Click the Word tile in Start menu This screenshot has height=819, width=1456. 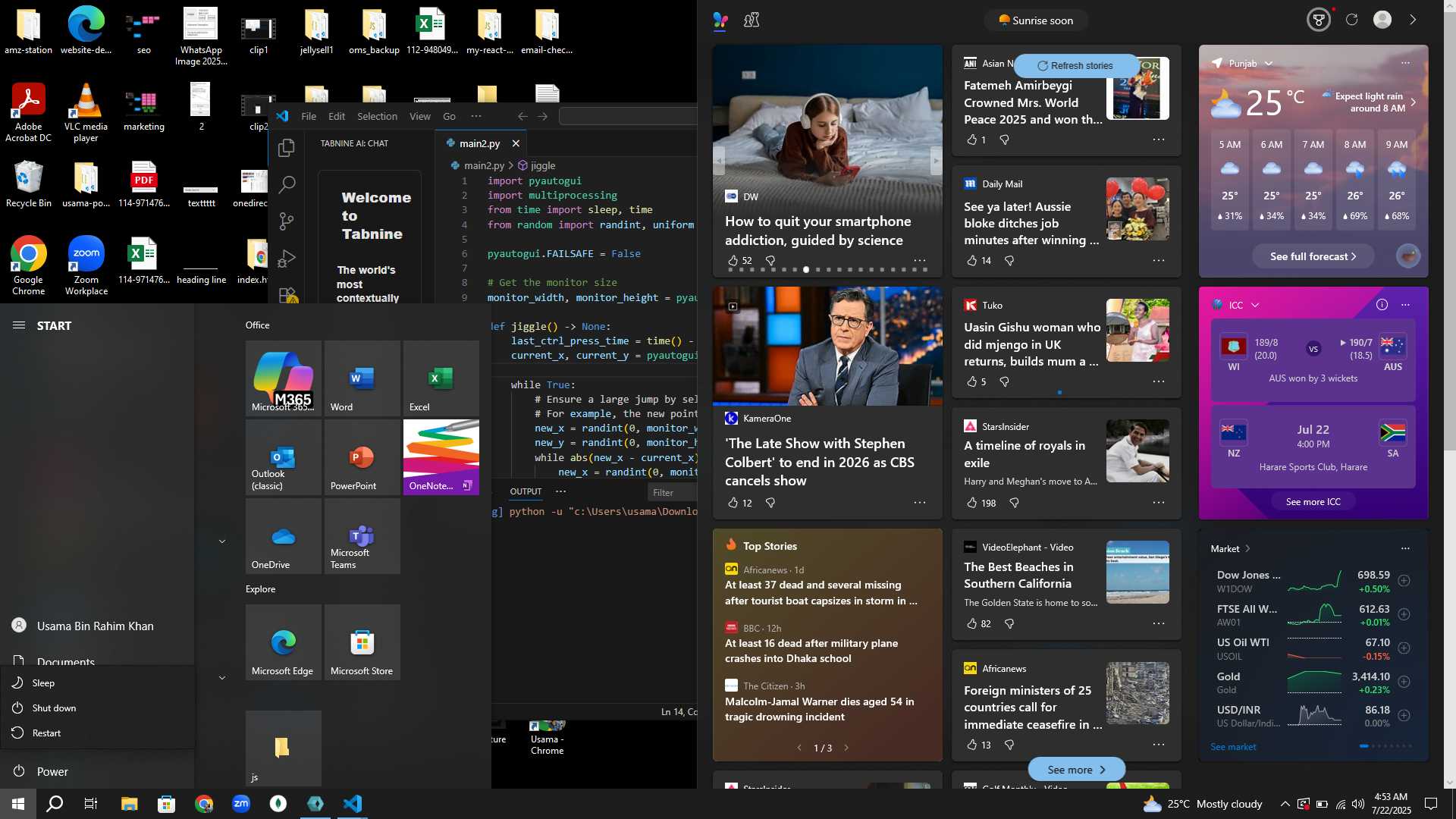[362, 378]
